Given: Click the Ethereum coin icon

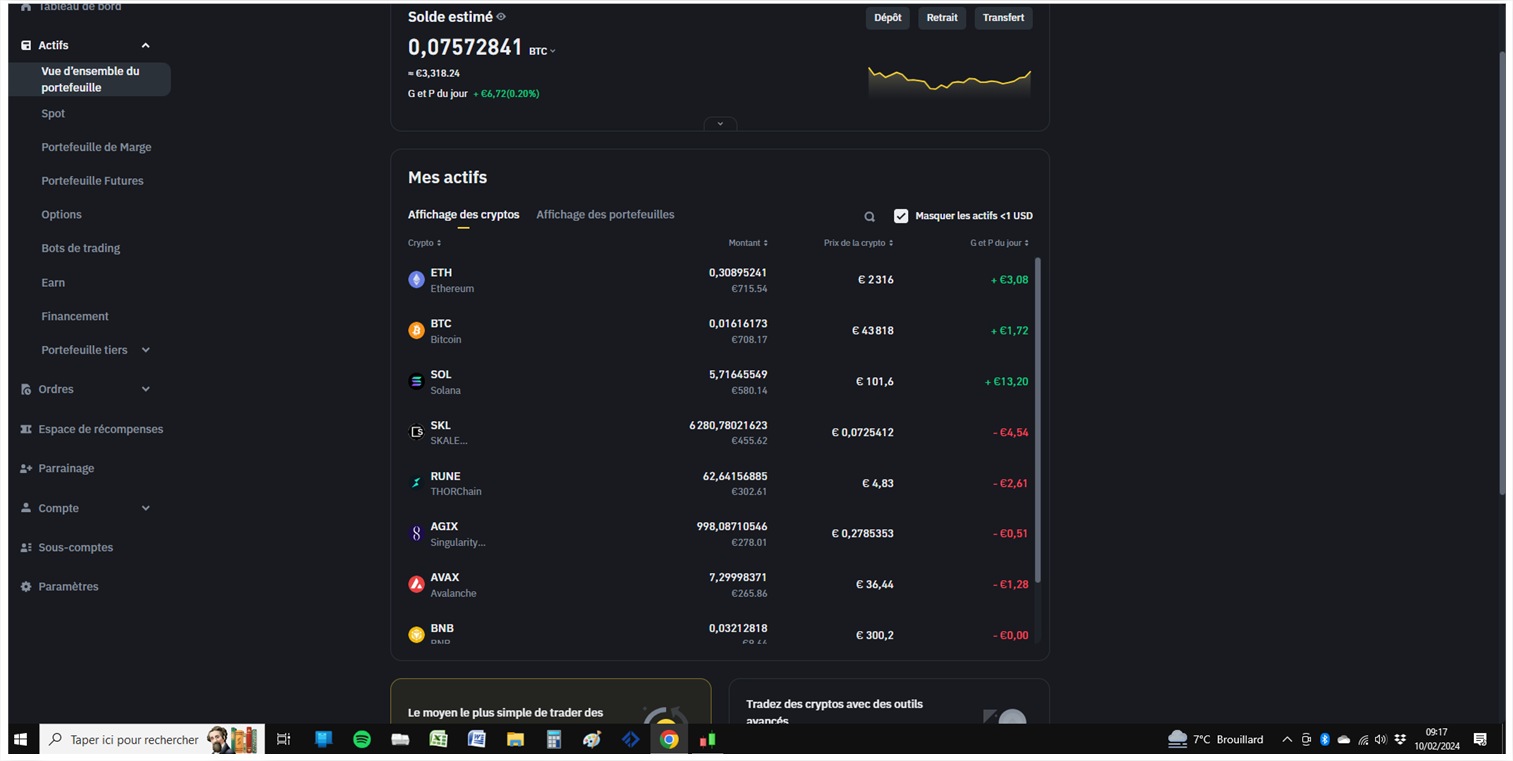Looking at the screenshot, I should (x=416, y=280).
